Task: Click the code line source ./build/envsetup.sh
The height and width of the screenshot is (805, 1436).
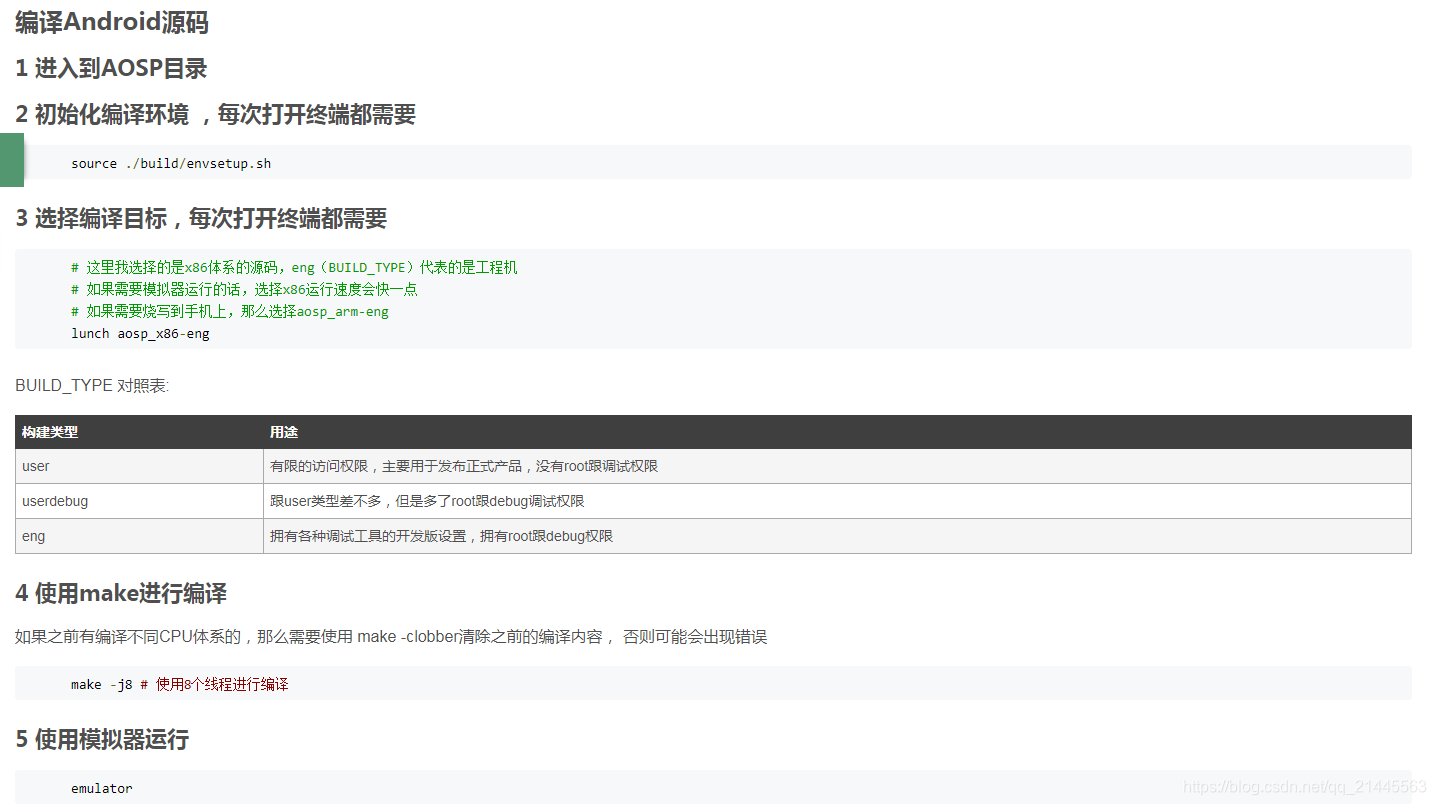Action: (x=171, y=163)
